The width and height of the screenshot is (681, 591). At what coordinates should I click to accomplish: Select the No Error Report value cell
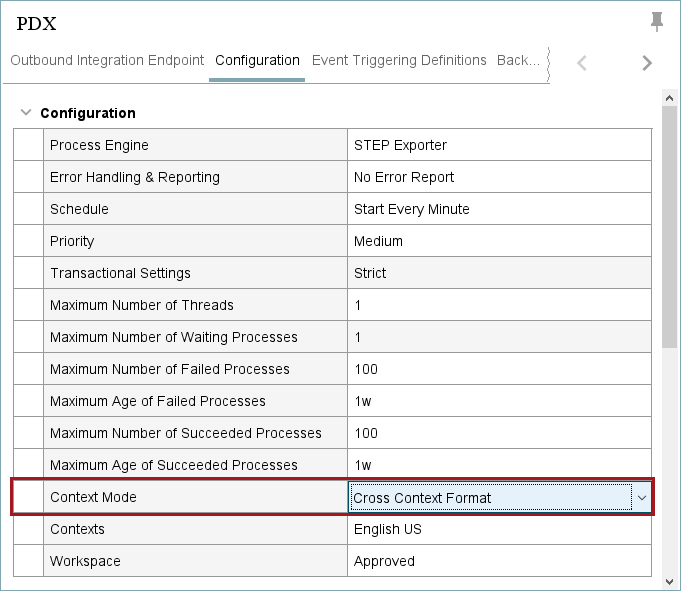coord(499,177)
